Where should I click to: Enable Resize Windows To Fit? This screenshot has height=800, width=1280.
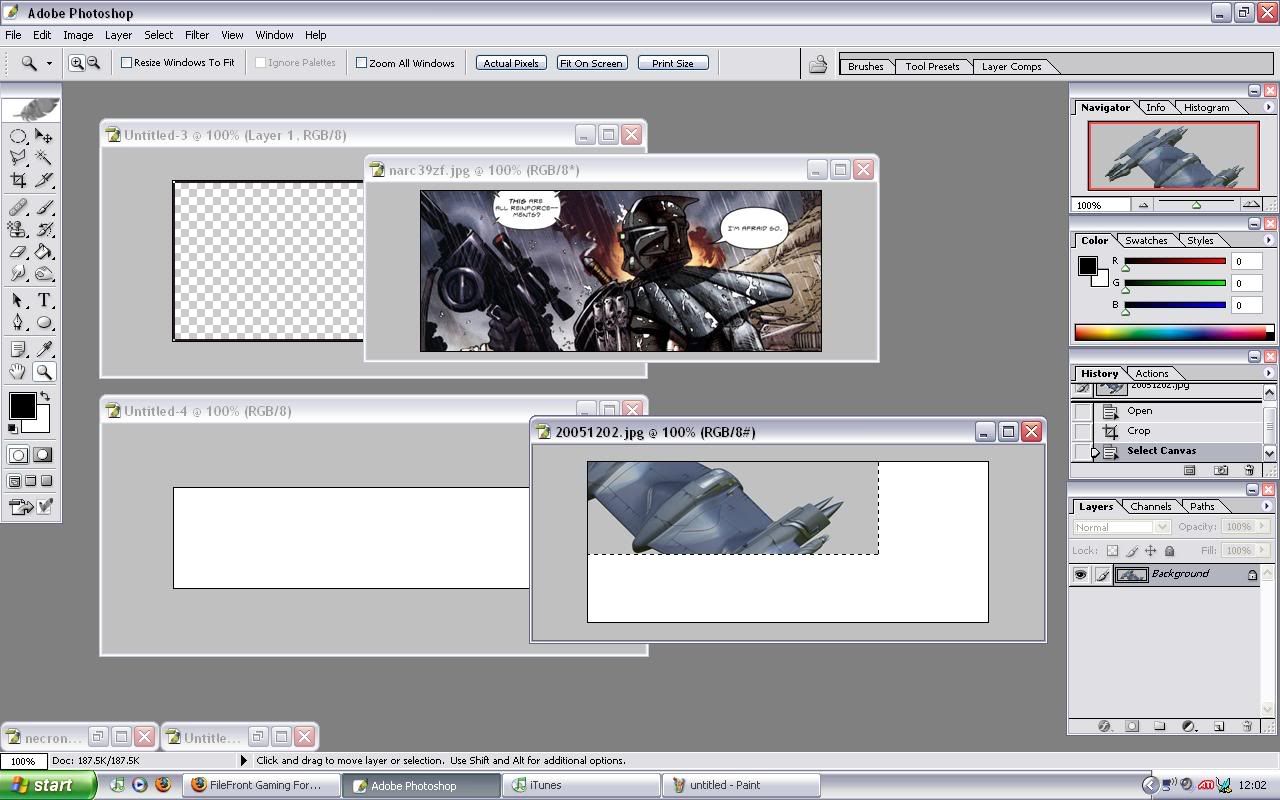coord(127,62)
